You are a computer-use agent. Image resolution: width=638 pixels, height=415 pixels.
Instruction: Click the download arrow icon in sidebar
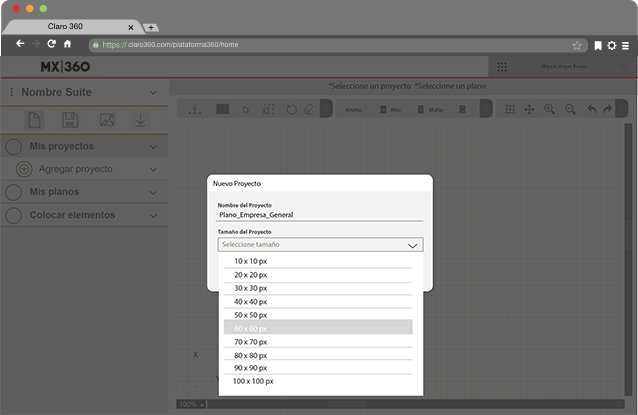click(141, 120)
